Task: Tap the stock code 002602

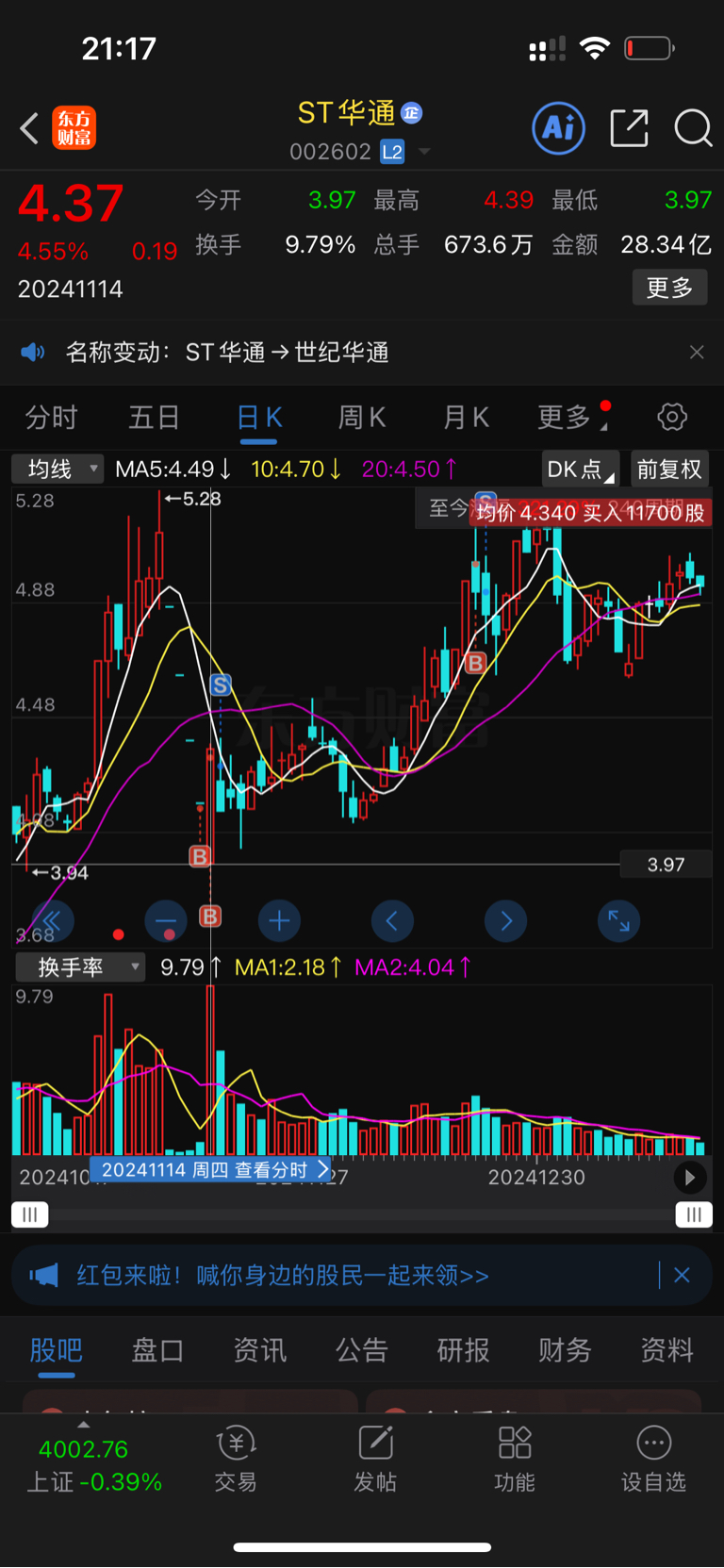Action: click(330, 152)
